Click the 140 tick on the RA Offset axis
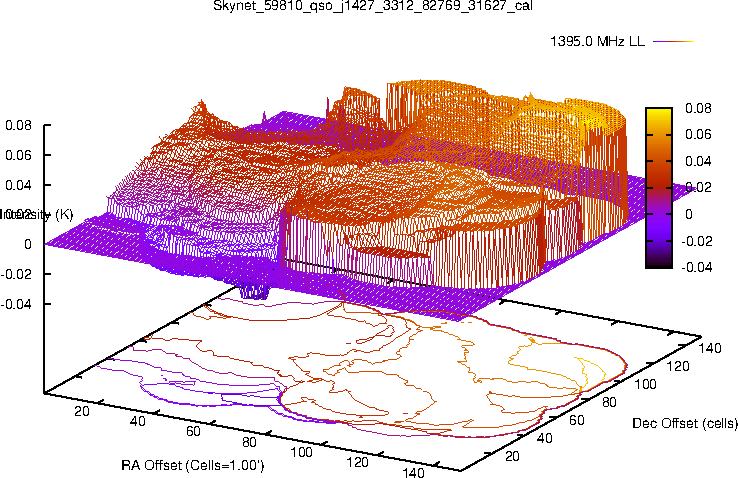 point(413,472)
